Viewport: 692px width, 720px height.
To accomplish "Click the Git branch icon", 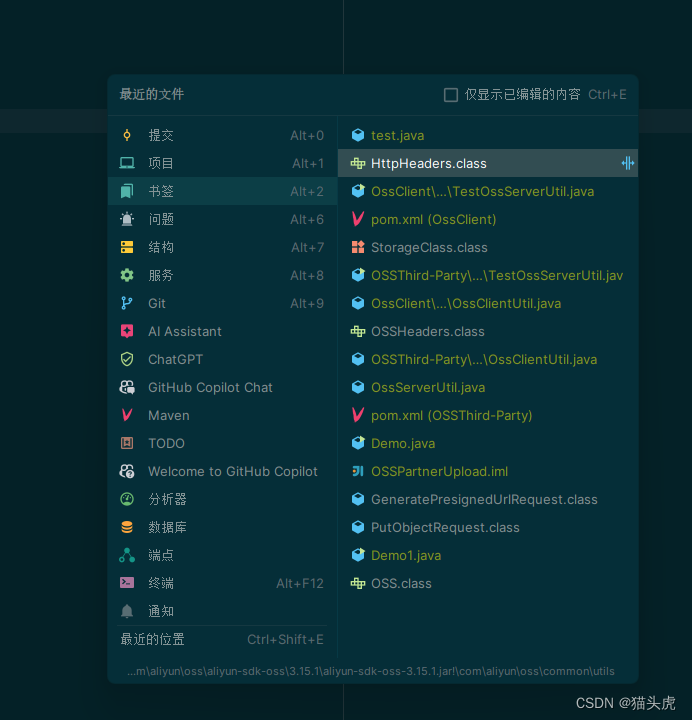I will pyautogui.click(x=127, y=304).
